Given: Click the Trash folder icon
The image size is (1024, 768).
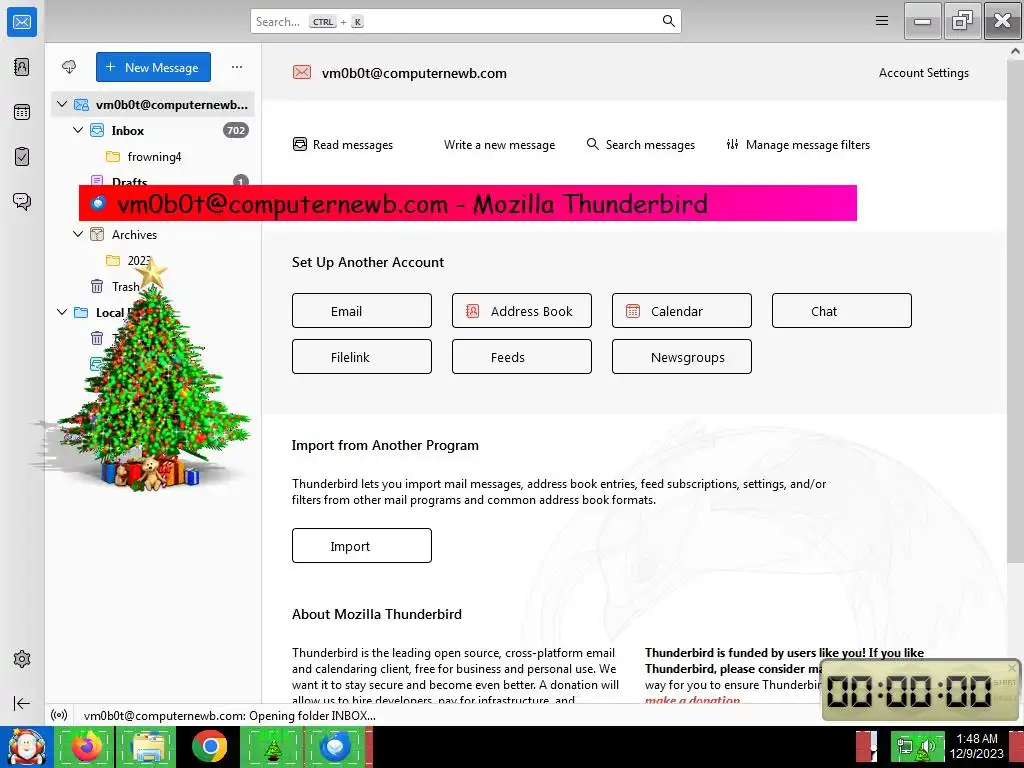Looking at the screenshot, I should (97, 287).
